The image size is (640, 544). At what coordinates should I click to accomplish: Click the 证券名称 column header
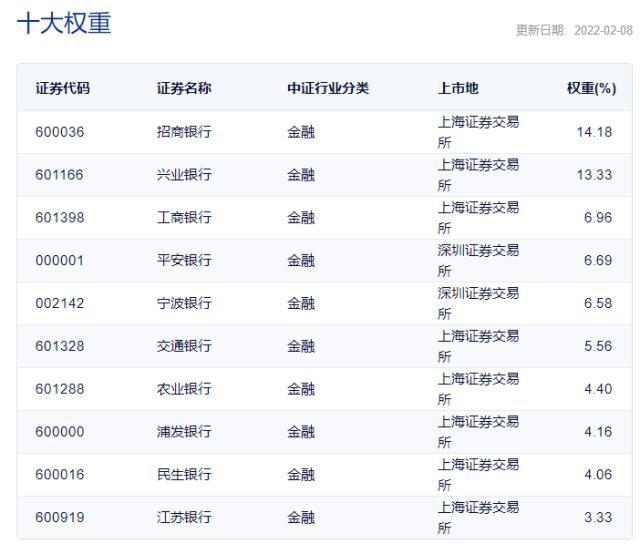click(184, 88)
